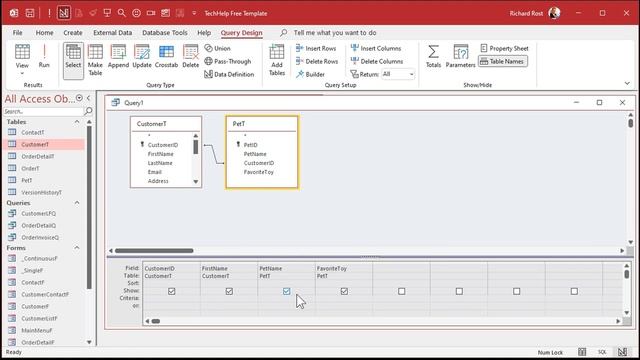Click the design grid horizontal scrollbar thumb
The width and height of the screenshot is (640, 360).
(156, 321)
